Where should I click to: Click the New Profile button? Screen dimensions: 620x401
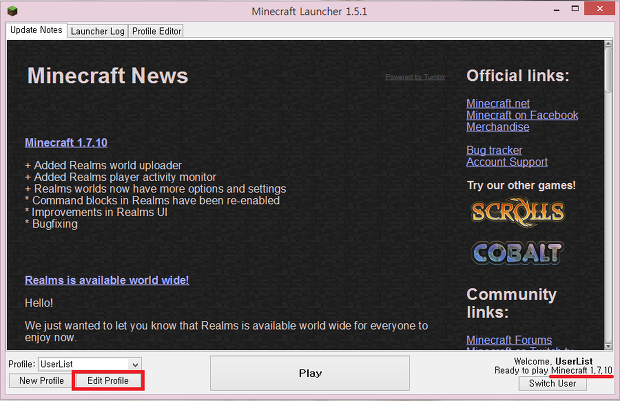(41, 380)
